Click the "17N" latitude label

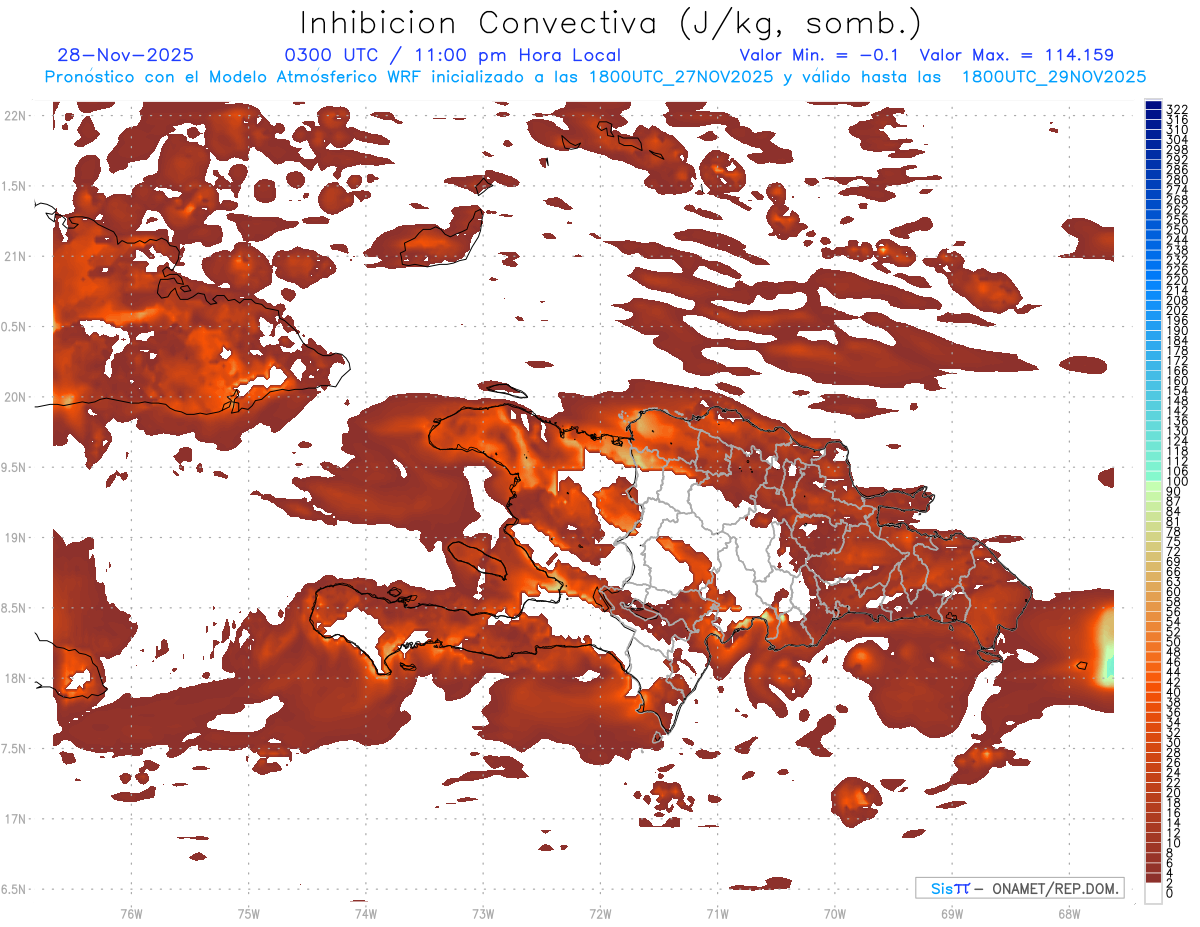coord(15,819)
